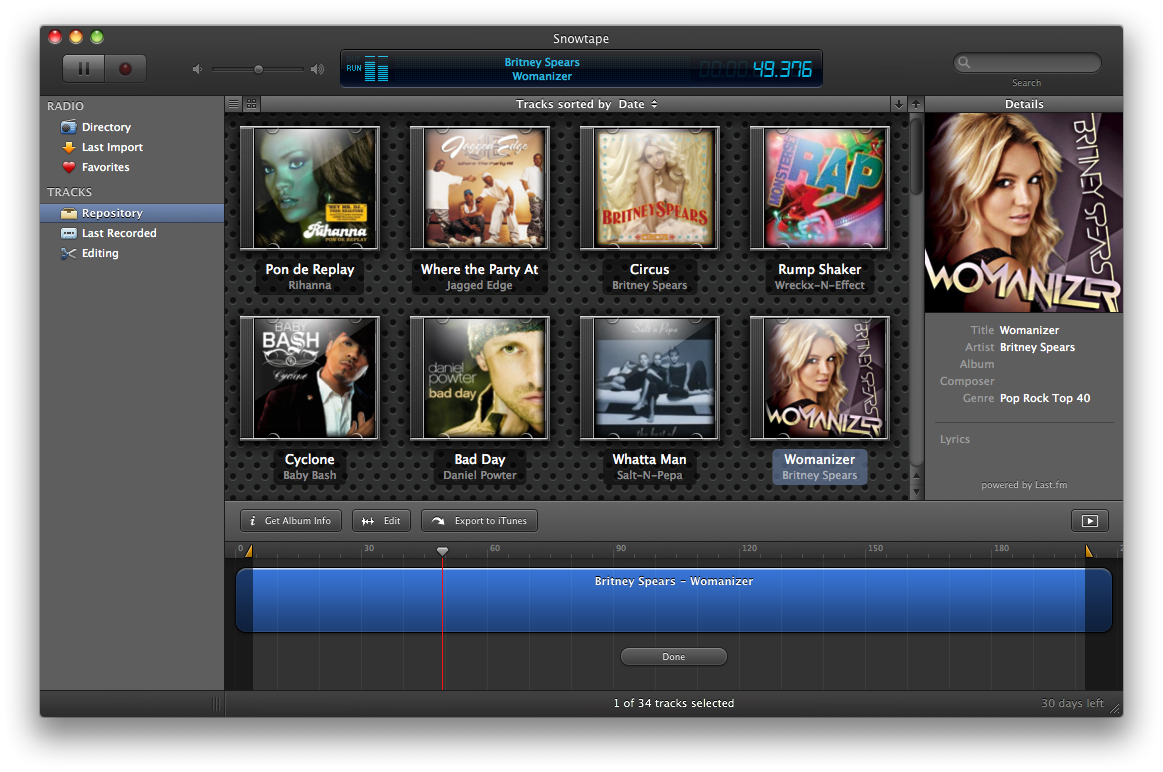Click the highlighted Womanizer track label
Image resolution: width=1163 pixels, height=772 pixels.
(x=820, y=466)
